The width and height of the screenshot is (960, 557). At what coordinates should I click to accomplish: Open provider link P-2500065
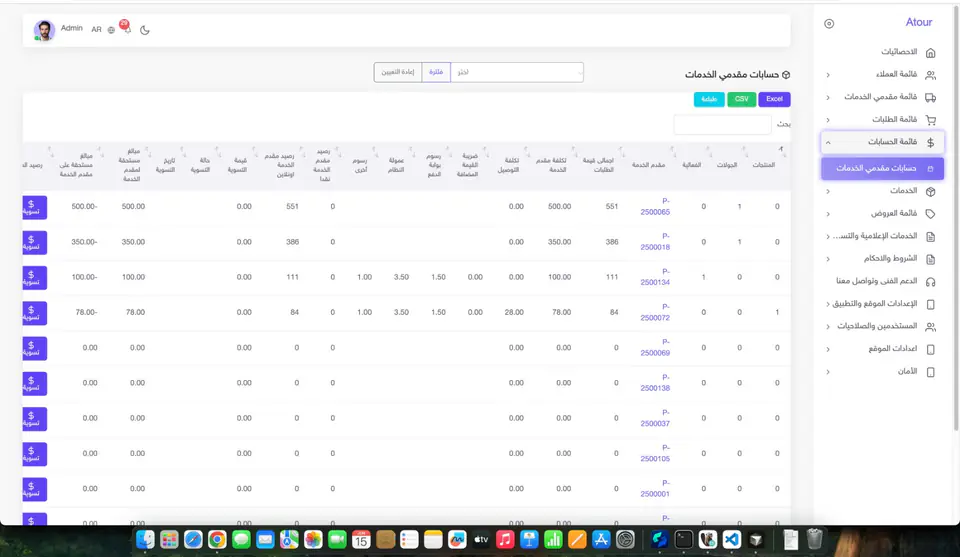[x=655, y=207]
